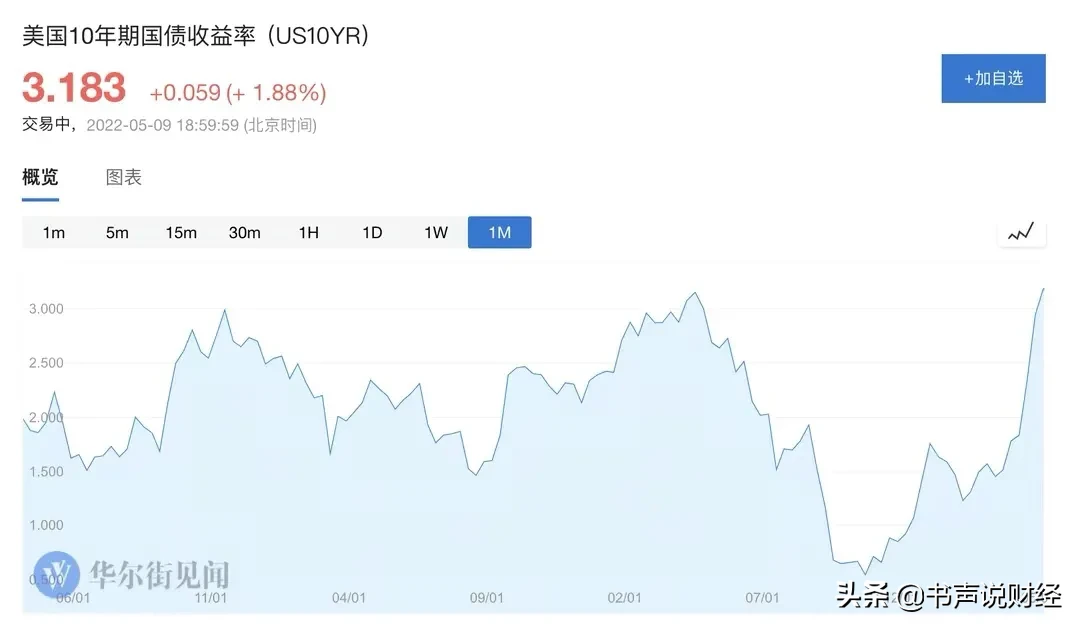The image size is (1080, 628).
Task: Choose the 30m chart interval
Action: click(x=245, y=233)
